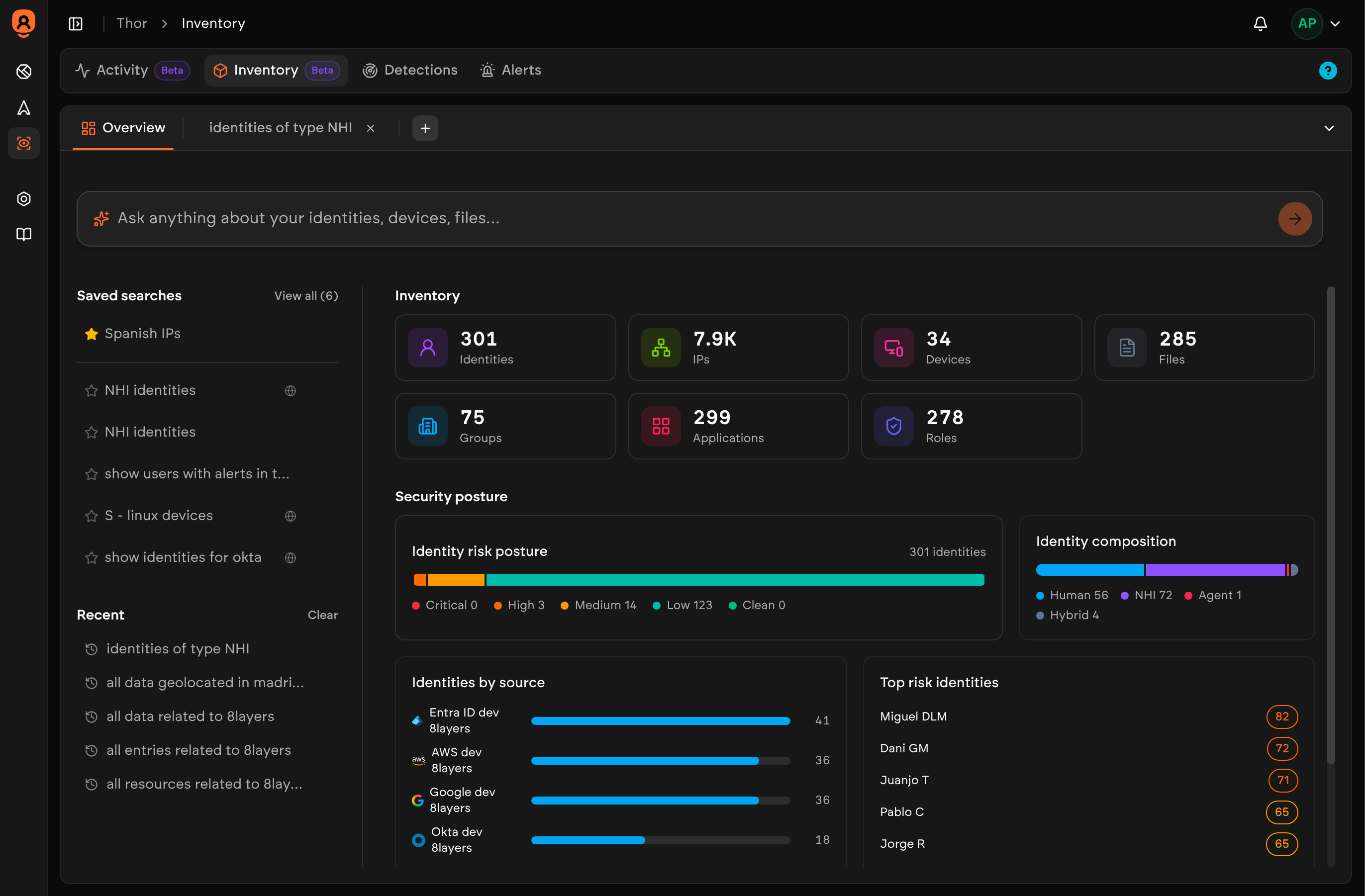Submit query with the orange arrow button
Image resolution: width=1365 pixels, height=896 pixels.
click(x=1294, y=218)
